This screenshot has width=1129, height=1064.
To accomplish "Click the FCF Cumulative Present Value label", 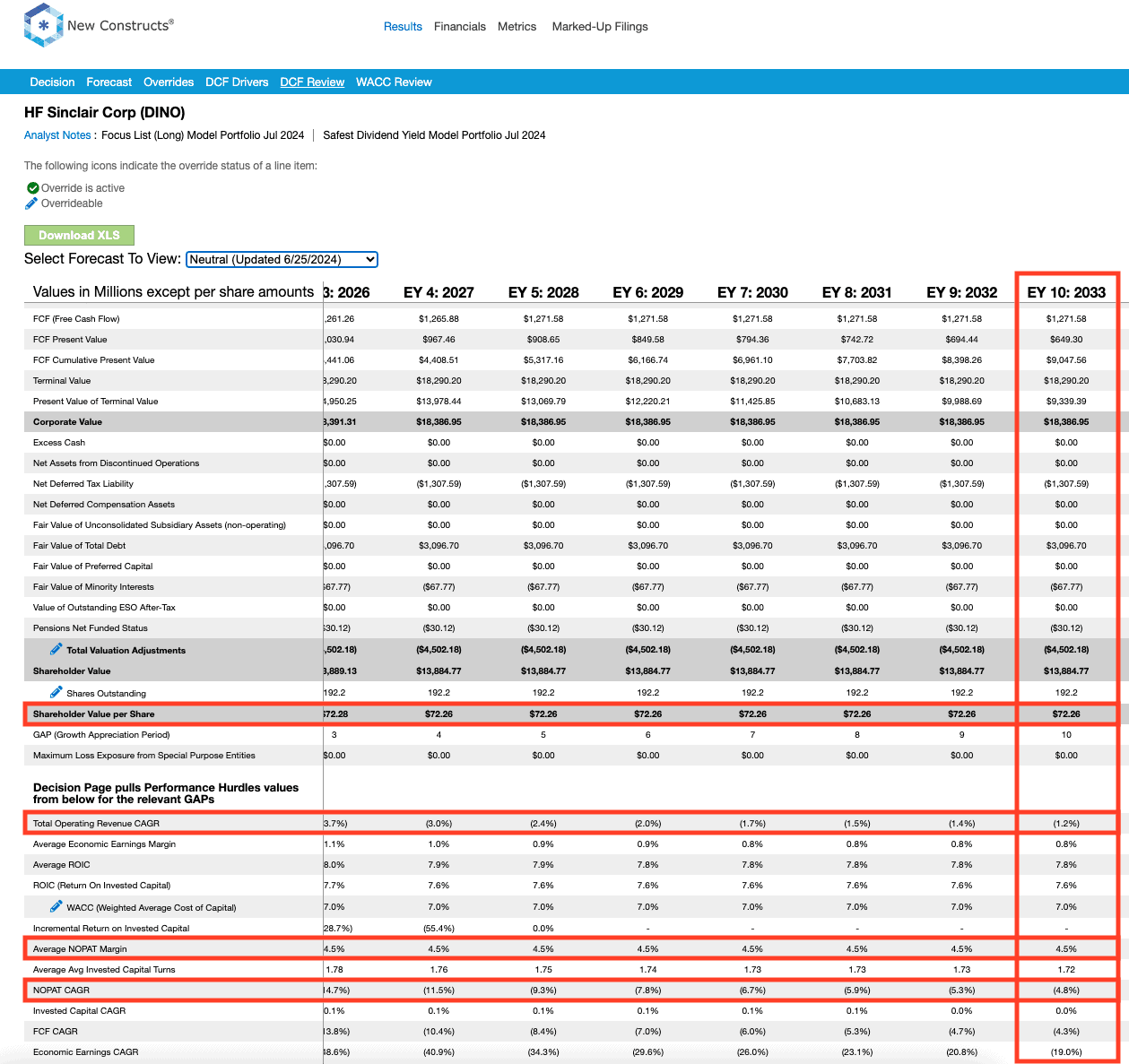I will point(94,360).
